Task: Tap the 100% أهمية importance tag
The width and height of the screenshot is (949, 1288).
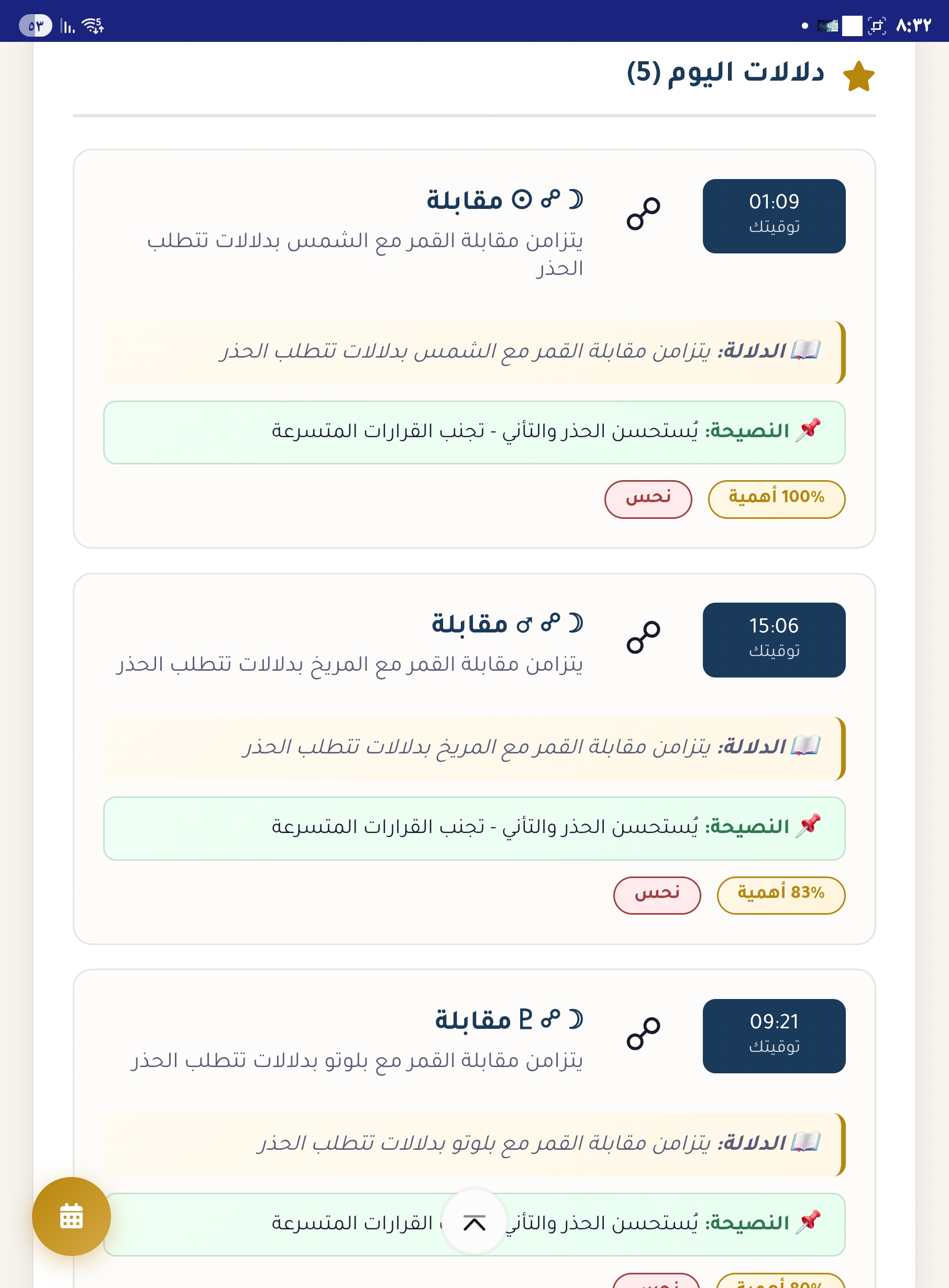Action: (x=776, y=498)
